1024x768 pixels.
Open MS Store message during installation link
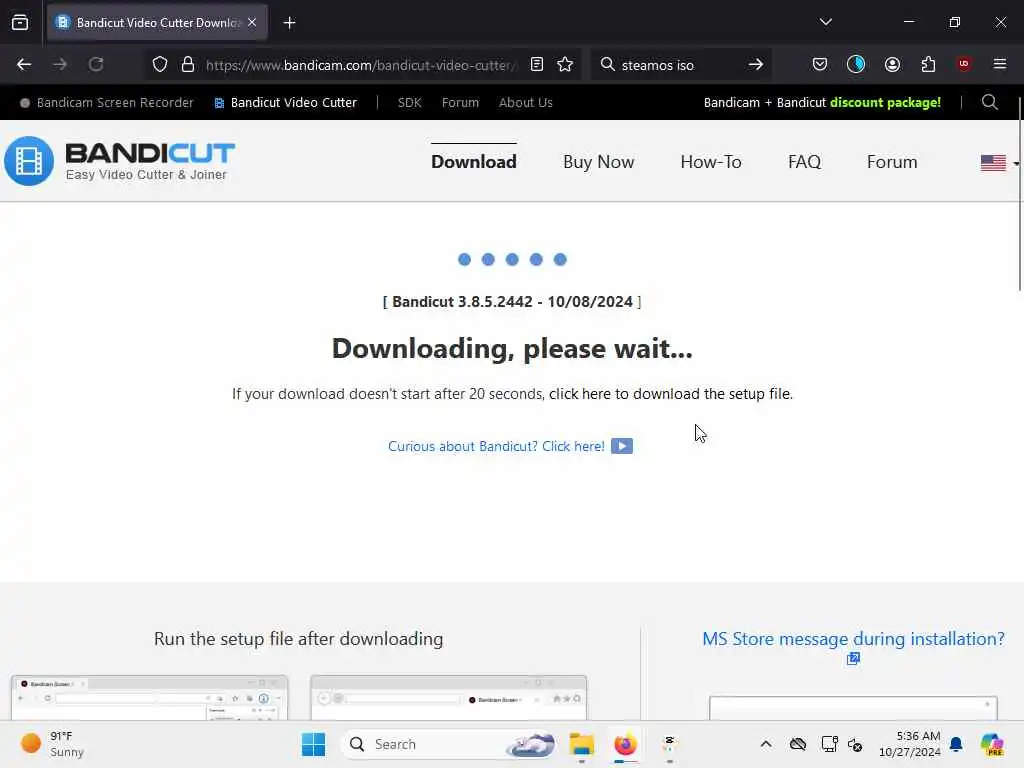853,639
